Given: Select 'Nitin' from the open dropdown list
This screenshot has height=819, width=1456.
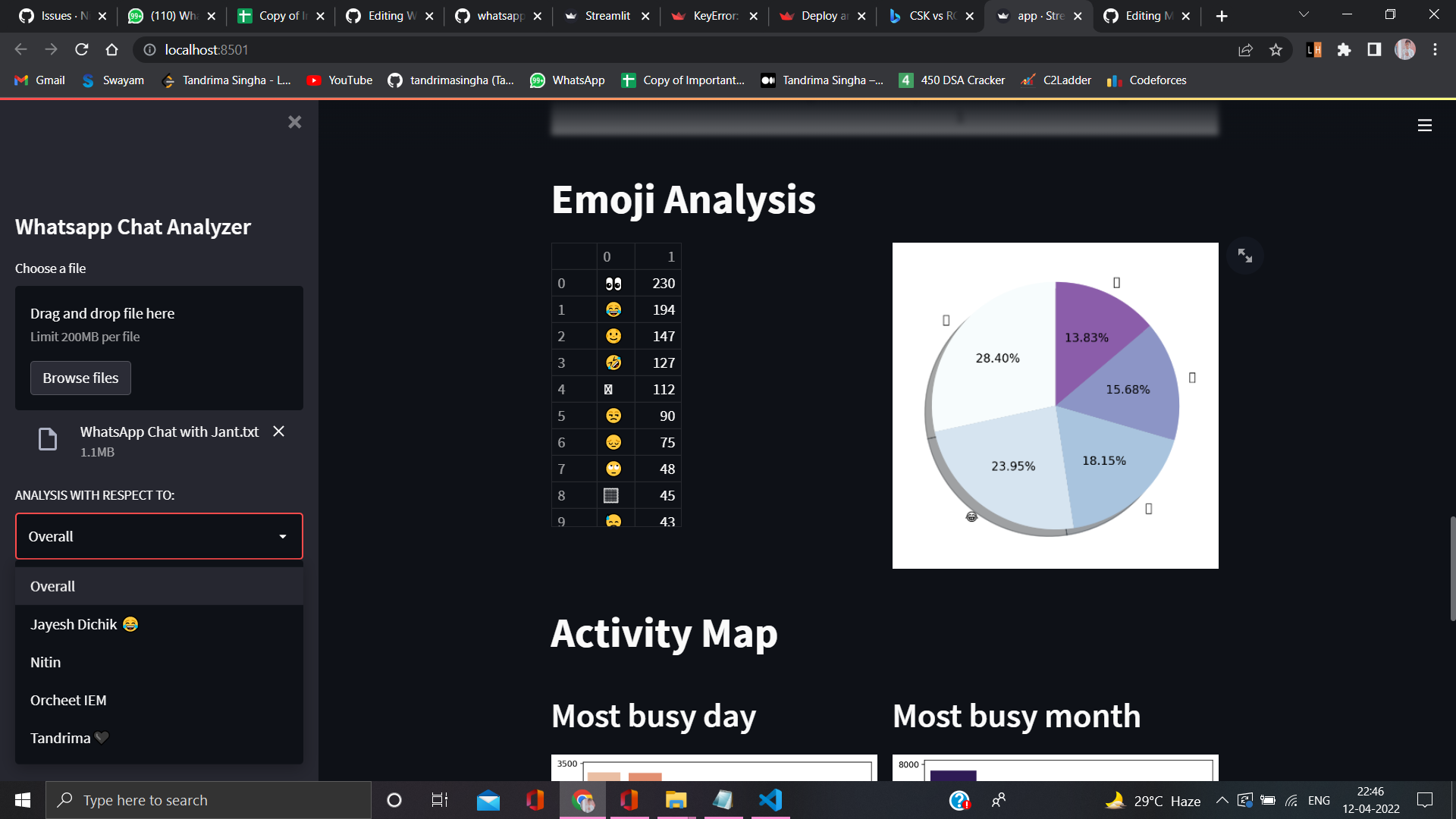Looking at the screenshot, I should 45,662.
